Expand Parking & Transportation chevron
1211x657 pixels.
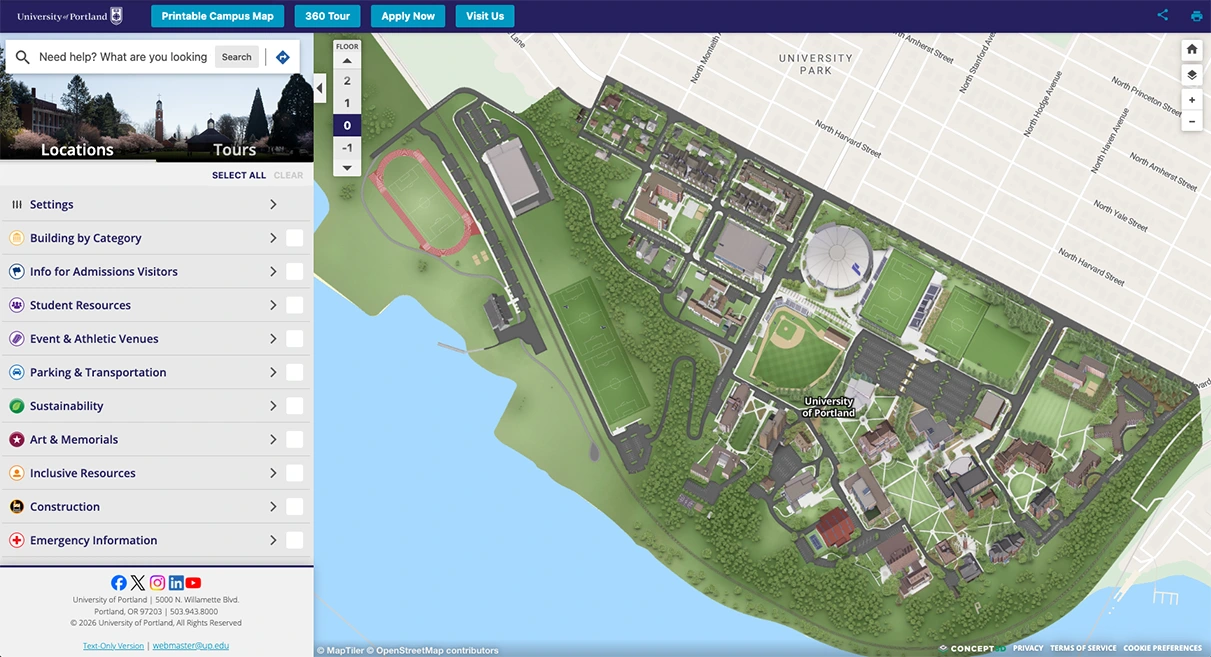coord(273,372)
